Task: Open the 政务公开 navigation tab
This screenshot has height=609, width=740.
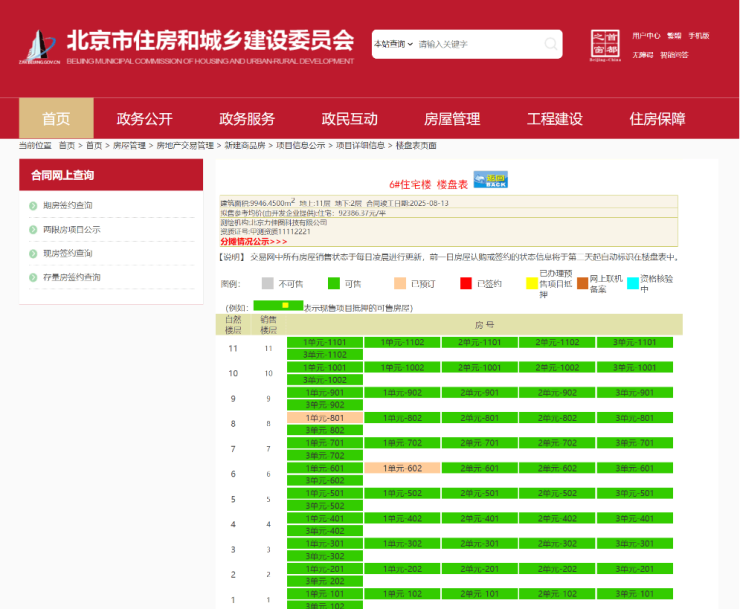Action: point(144,119)
